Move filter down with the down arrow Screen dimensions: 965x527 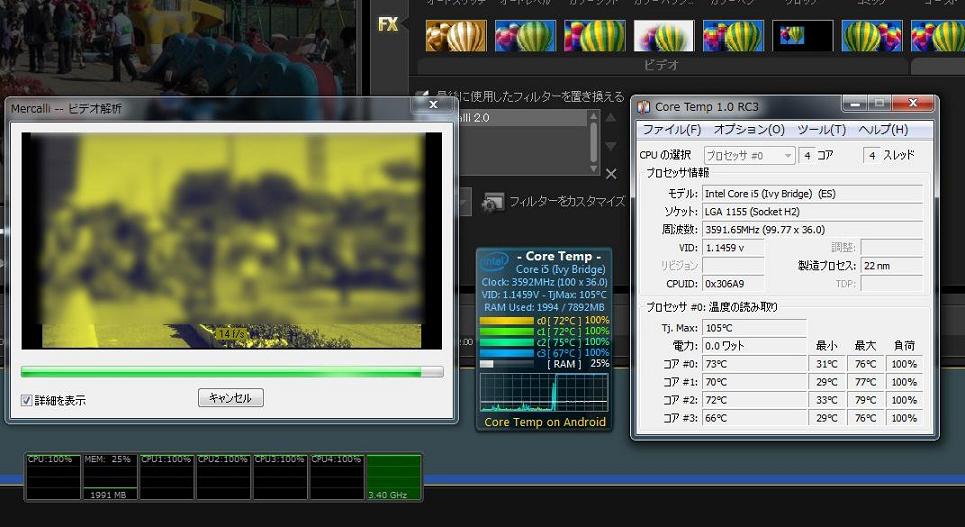coord(611,147)
